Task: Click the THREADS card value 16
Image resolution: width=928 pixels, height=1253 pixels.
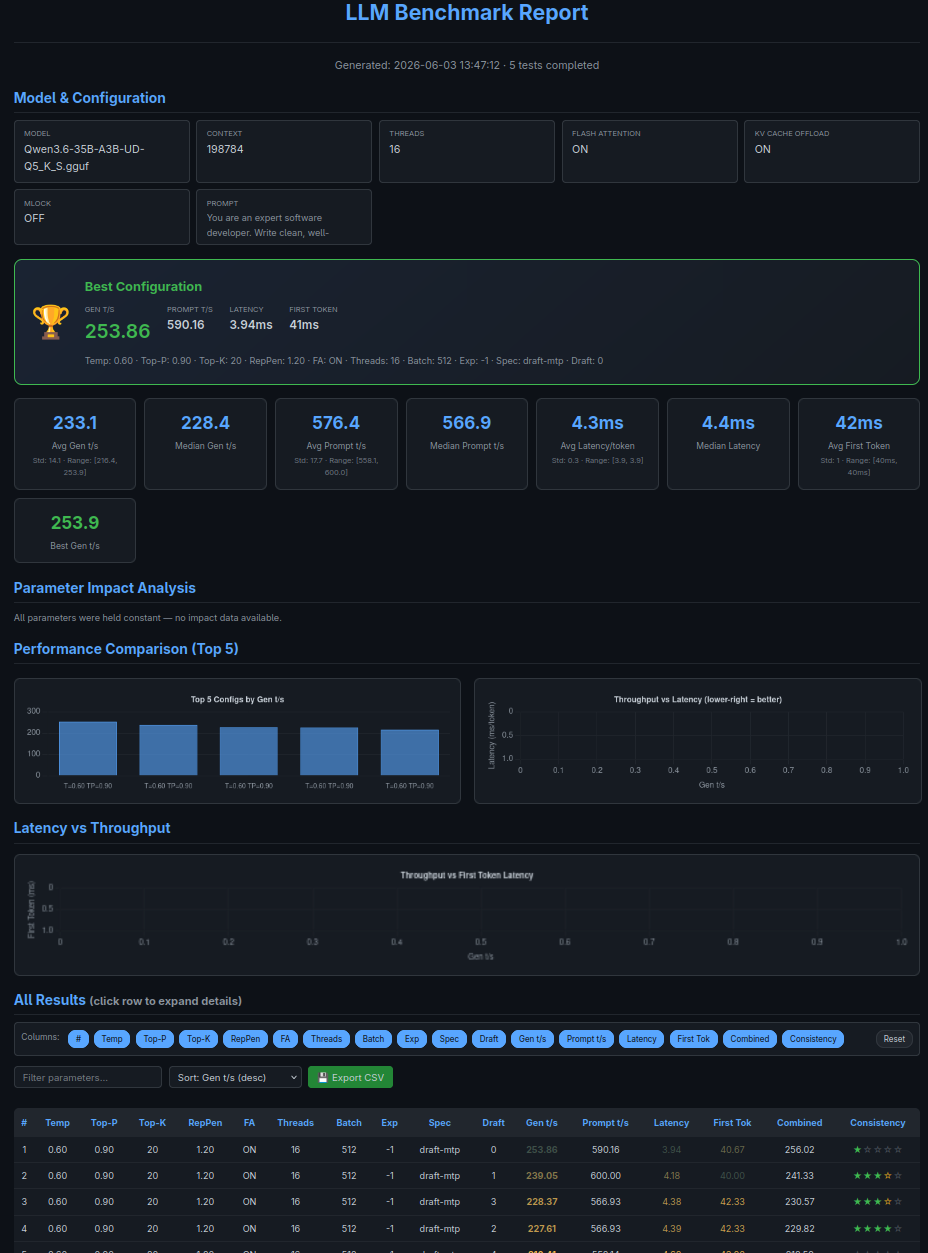Action: tap(395, 149)
